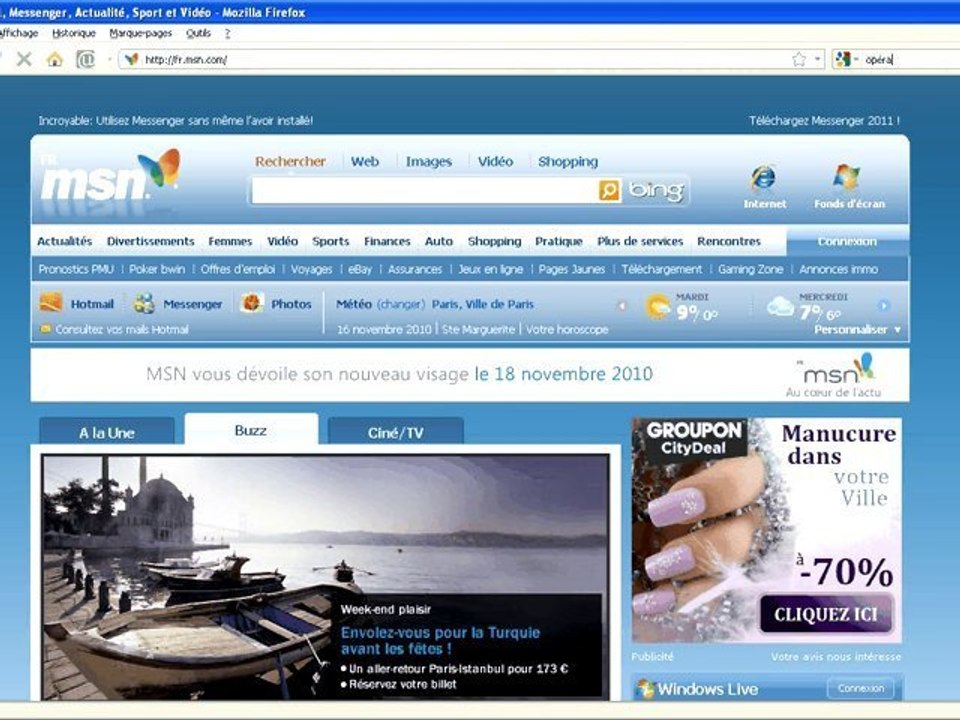Image resolution: width=960 pixels, height=720 pixels.
Task: Switch to A la Une tab
Action: pyautogui.click(x=107, y=433)
